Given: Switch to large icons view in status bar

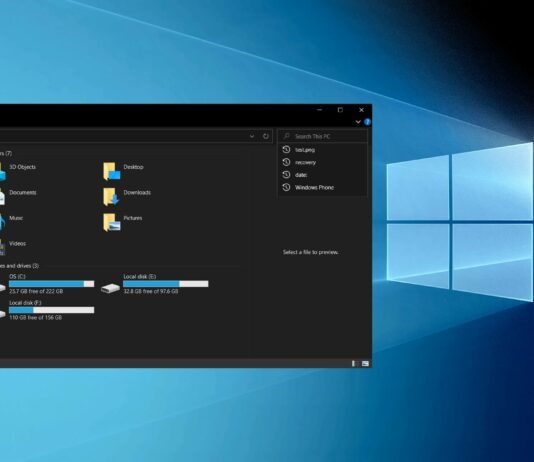Looking at the screenshot, I should point(365,364).
